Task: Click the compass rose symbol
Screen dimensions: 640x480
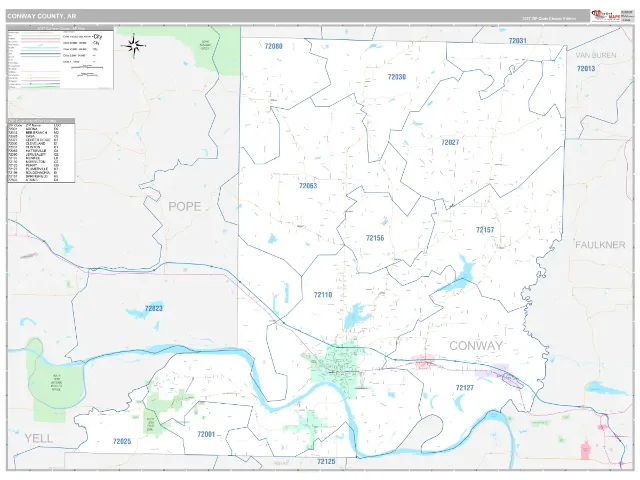Action: pyautogui.click(x=134, y=46)
